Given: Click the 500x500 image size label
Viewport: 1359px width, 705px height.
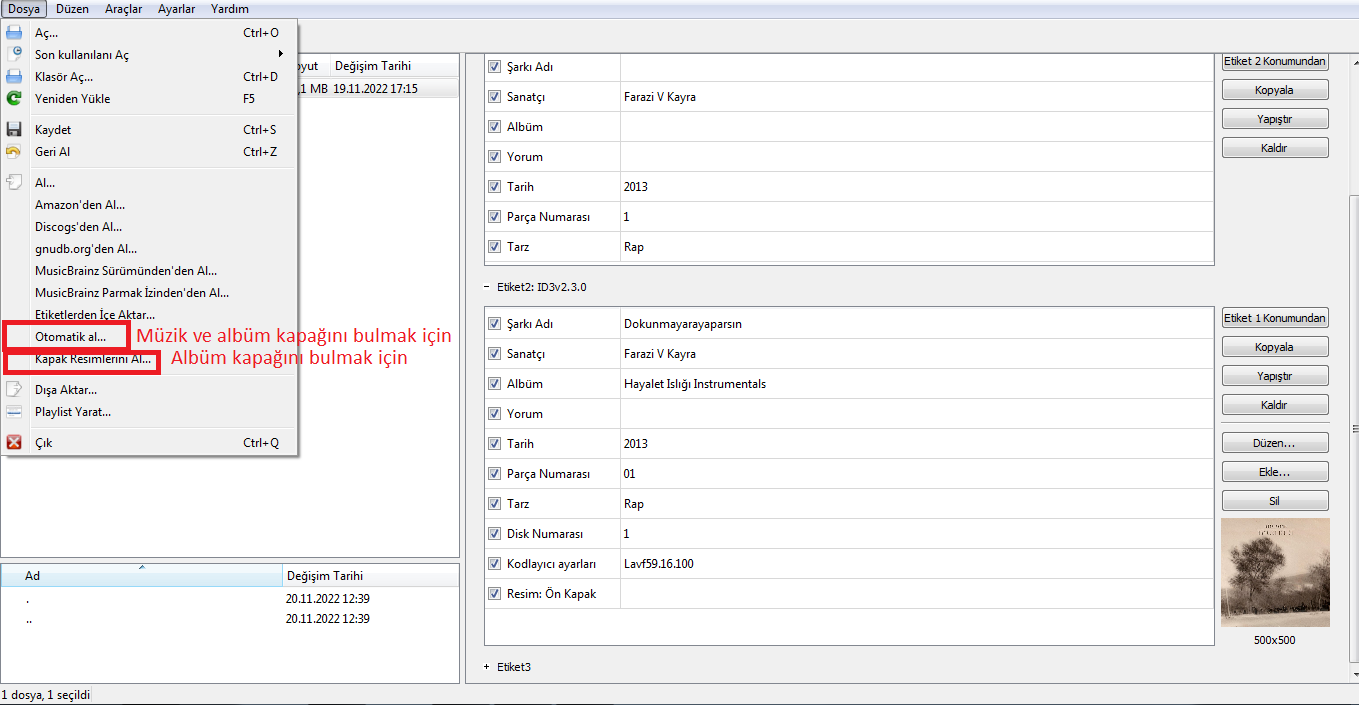Looking at the screenshot, I should 1275,640.
